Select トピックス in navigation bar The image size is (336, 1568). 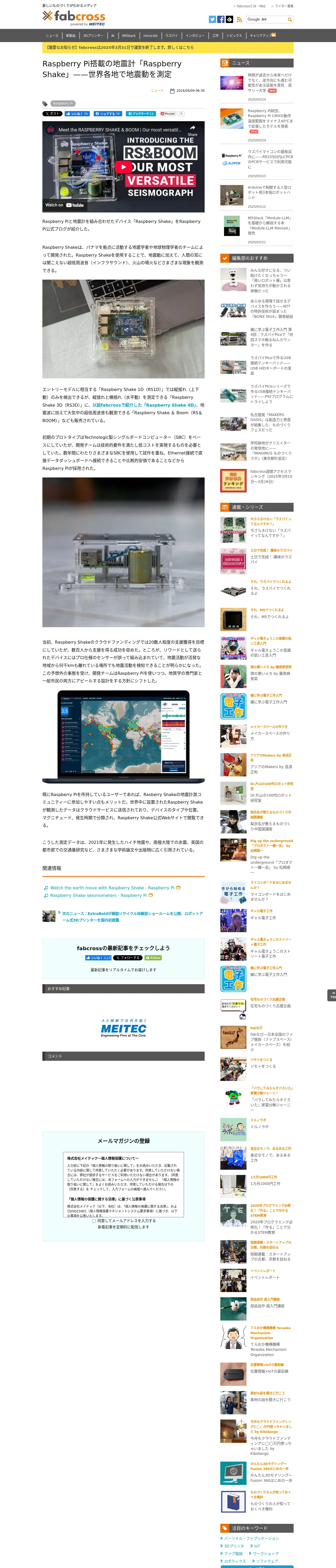click(x=234, y=35)
